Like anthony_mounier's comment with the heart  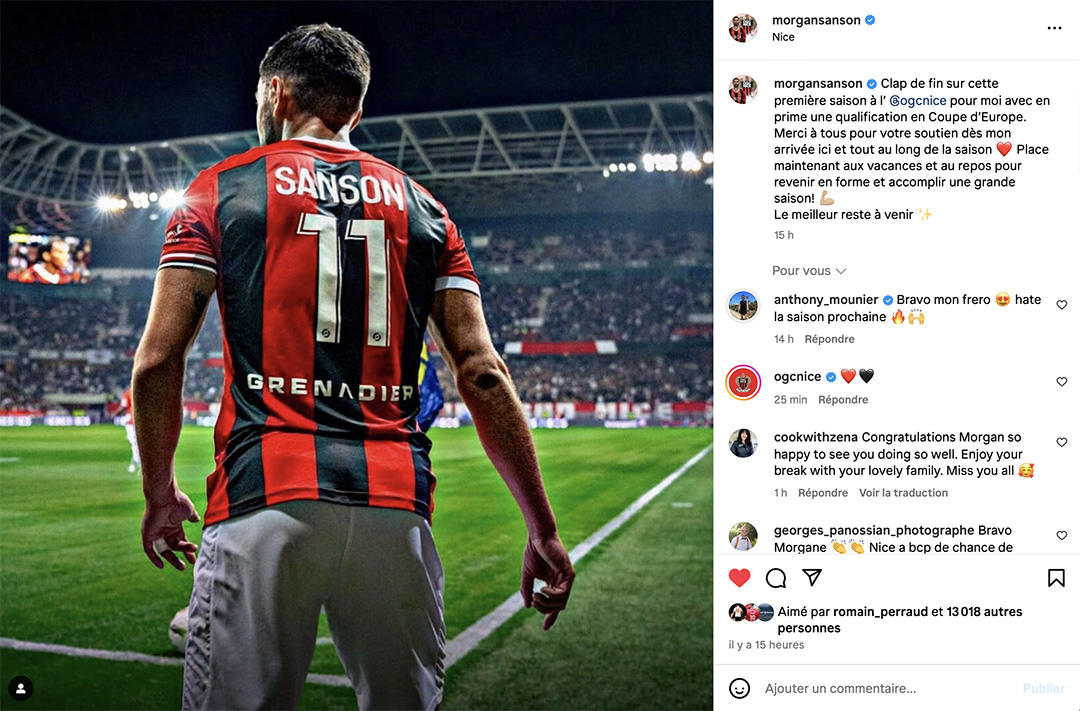1061,305
